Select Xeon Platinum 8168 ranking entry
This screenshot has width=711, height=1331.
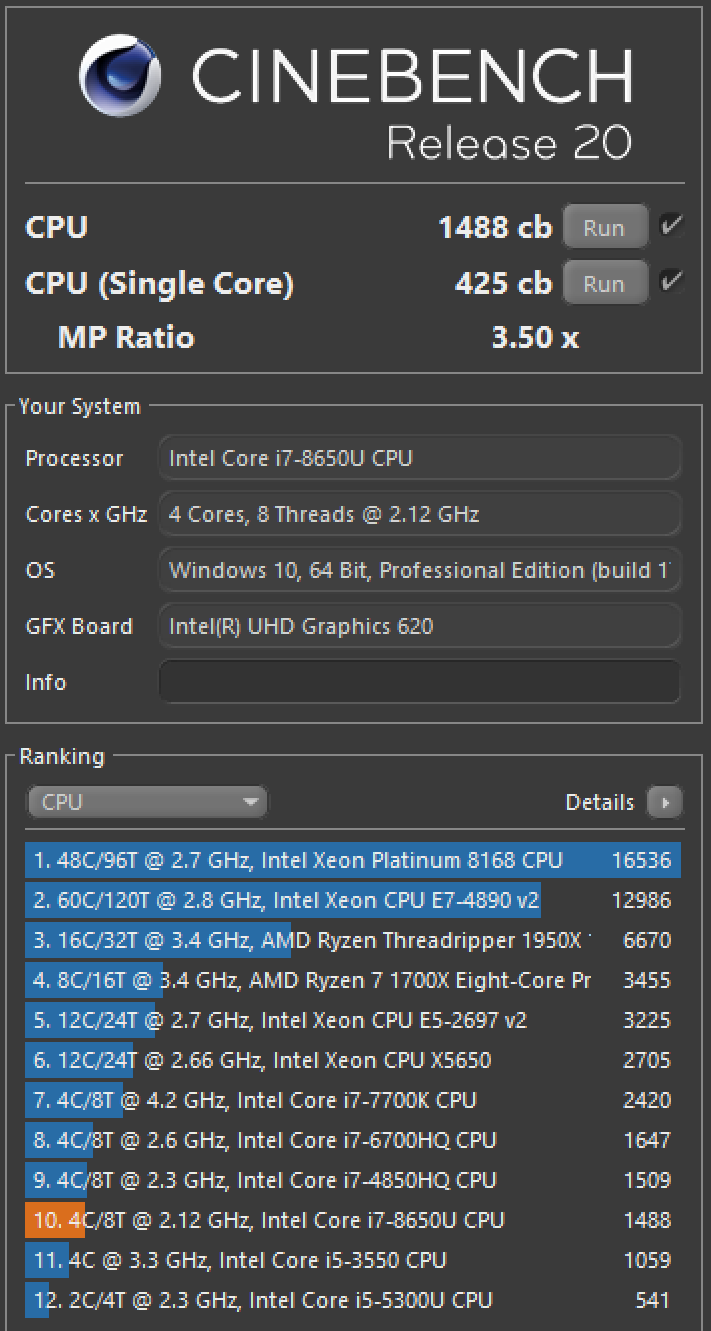coord(352,860)
